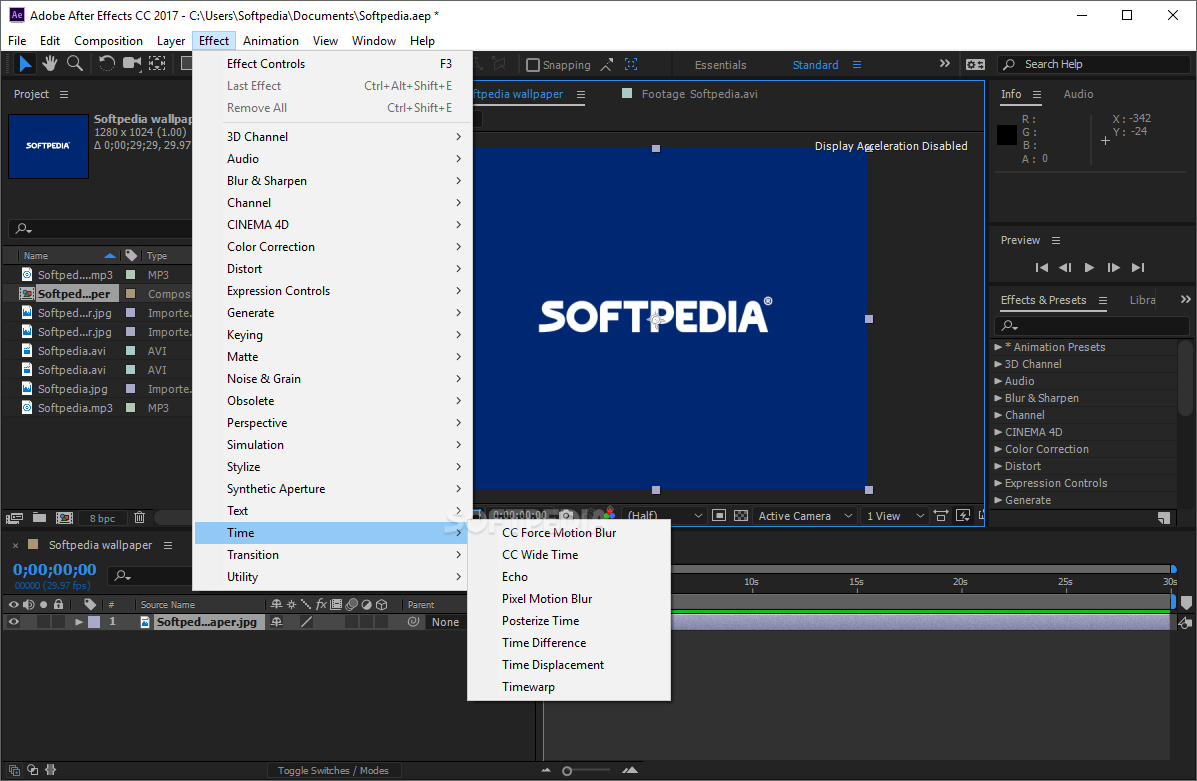This screenshot has width=1197, height=781.
Task: Step forward one frame in Preview
Action: pos(1114,267)
